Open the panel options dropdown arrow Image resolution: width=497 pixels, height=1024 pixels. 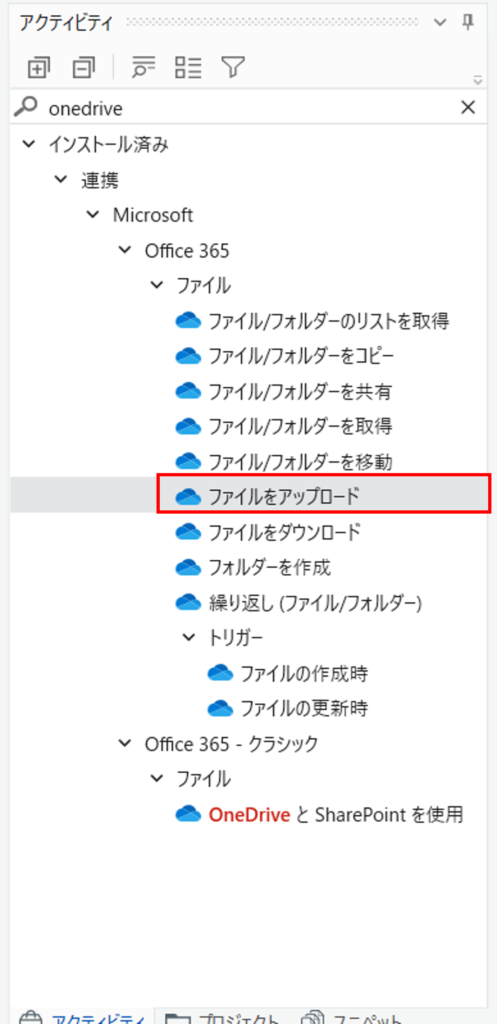[x=439, y=22]
